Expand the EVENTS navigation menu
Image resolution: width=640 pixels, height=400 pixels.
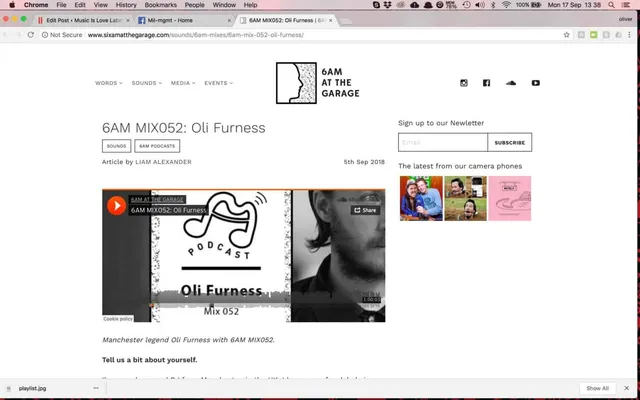pyautogui.click(x=218, y=83)
